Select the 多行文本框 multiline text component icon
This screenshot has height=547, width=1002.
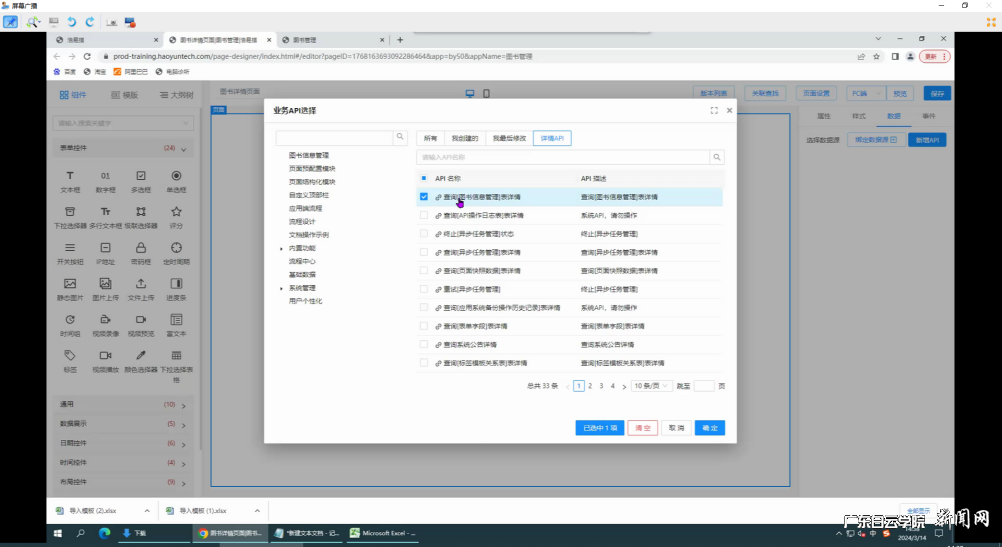coord(105,212)
